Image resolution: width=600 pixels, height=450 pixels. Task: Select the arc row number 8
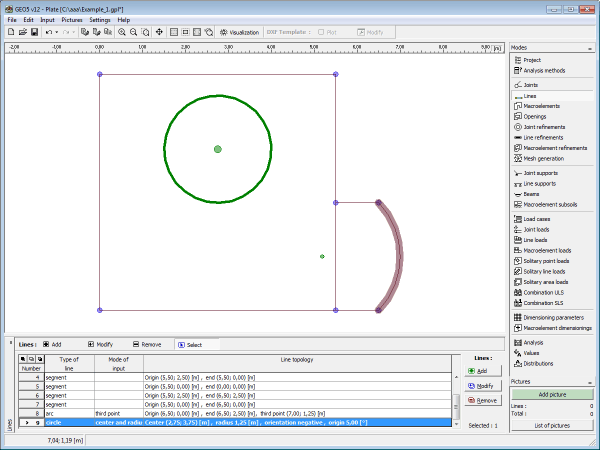pyautogui.click(x=37, y=412)
